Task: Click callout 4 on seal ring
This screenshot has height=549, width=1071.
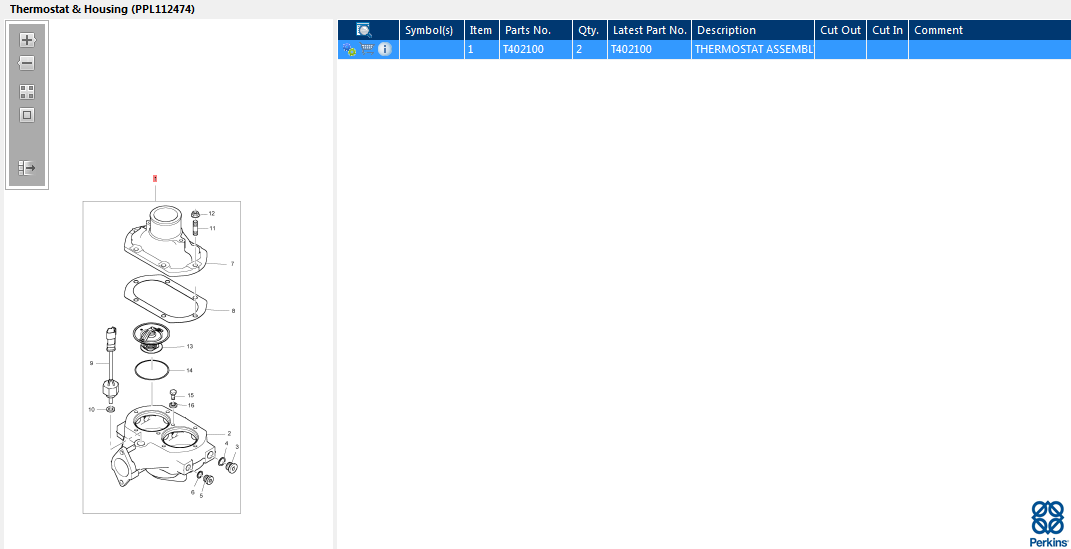Action: pos(227,443)
